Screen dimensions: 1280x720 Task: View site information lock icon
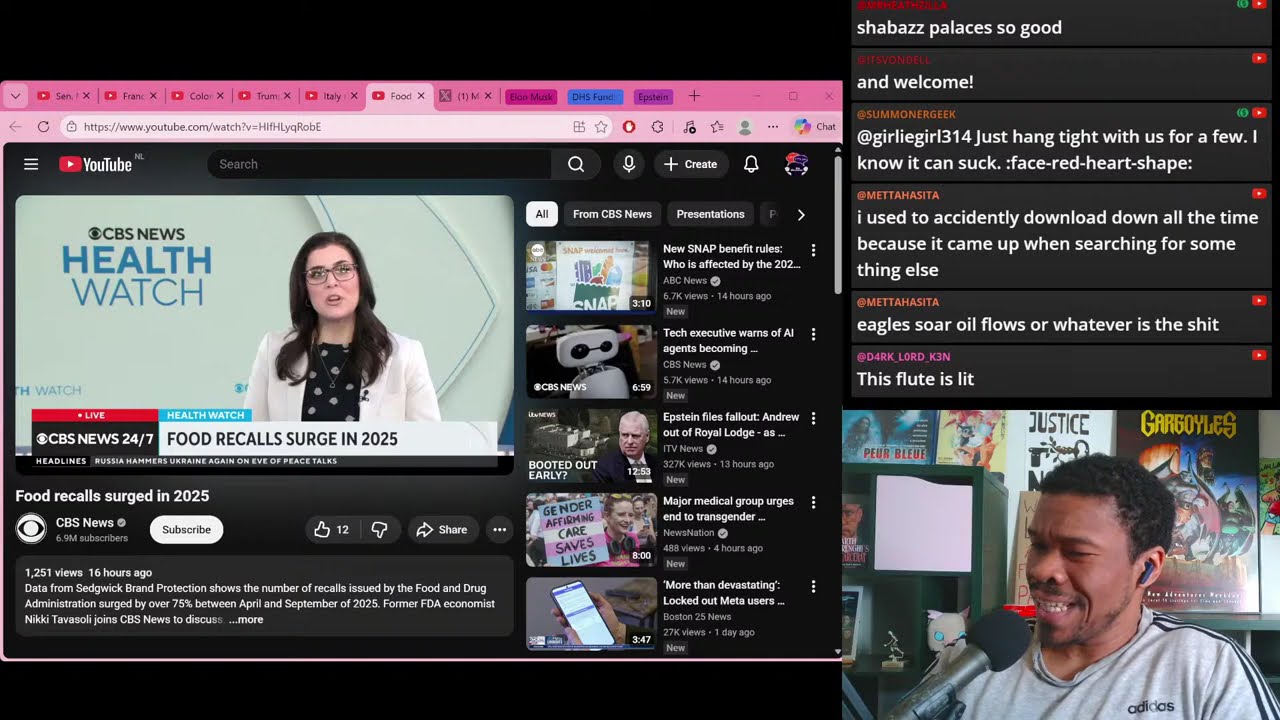pos(70,127)
